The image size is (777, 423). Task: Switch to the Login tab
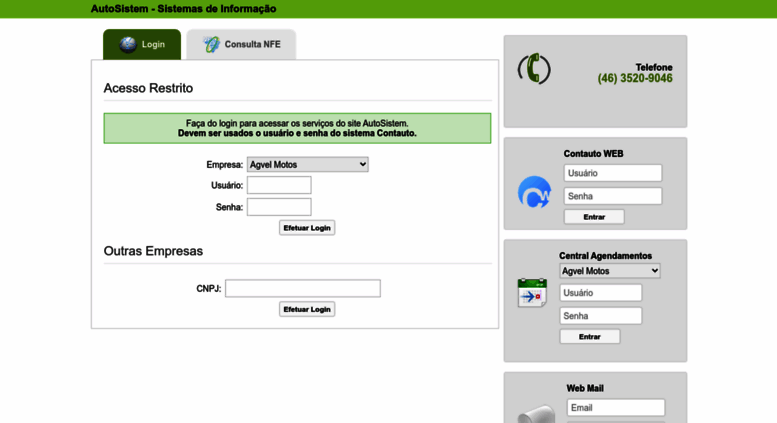[x=142, y=45]
